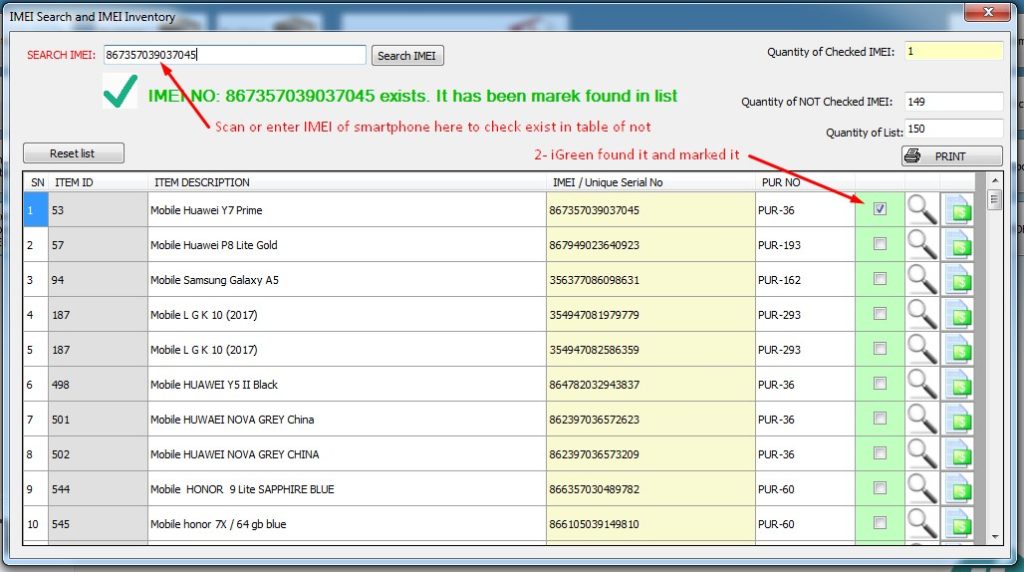Check the row 8 HUAWEI NOVA GREY checkbox
Screen dimensions: 1024x572
[880, 453]
